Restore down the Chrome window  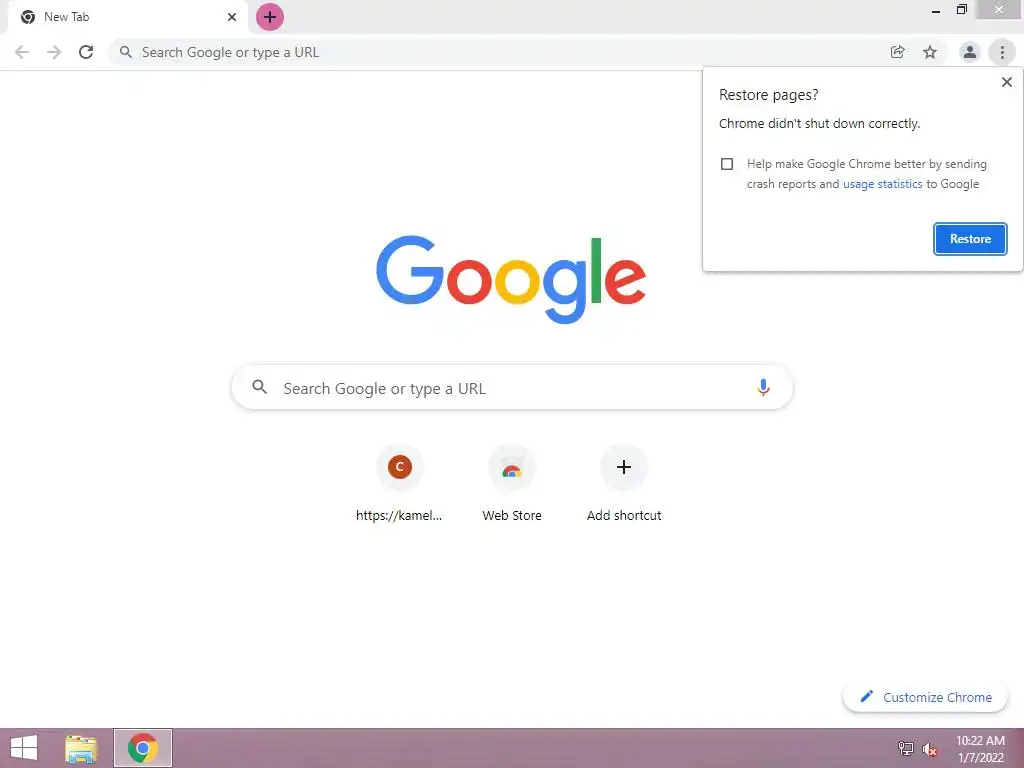tap(961, 10)
